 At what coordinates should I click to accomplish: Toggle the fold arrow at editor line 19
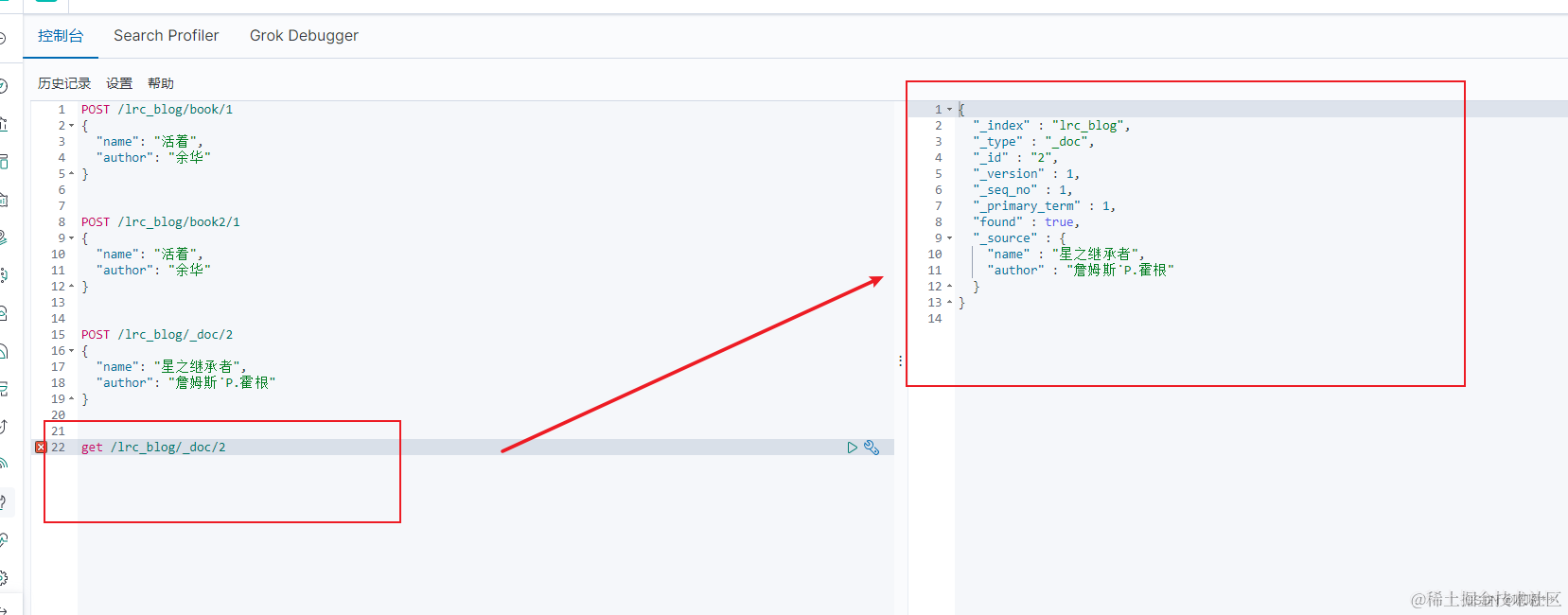(x=71, y=399)
